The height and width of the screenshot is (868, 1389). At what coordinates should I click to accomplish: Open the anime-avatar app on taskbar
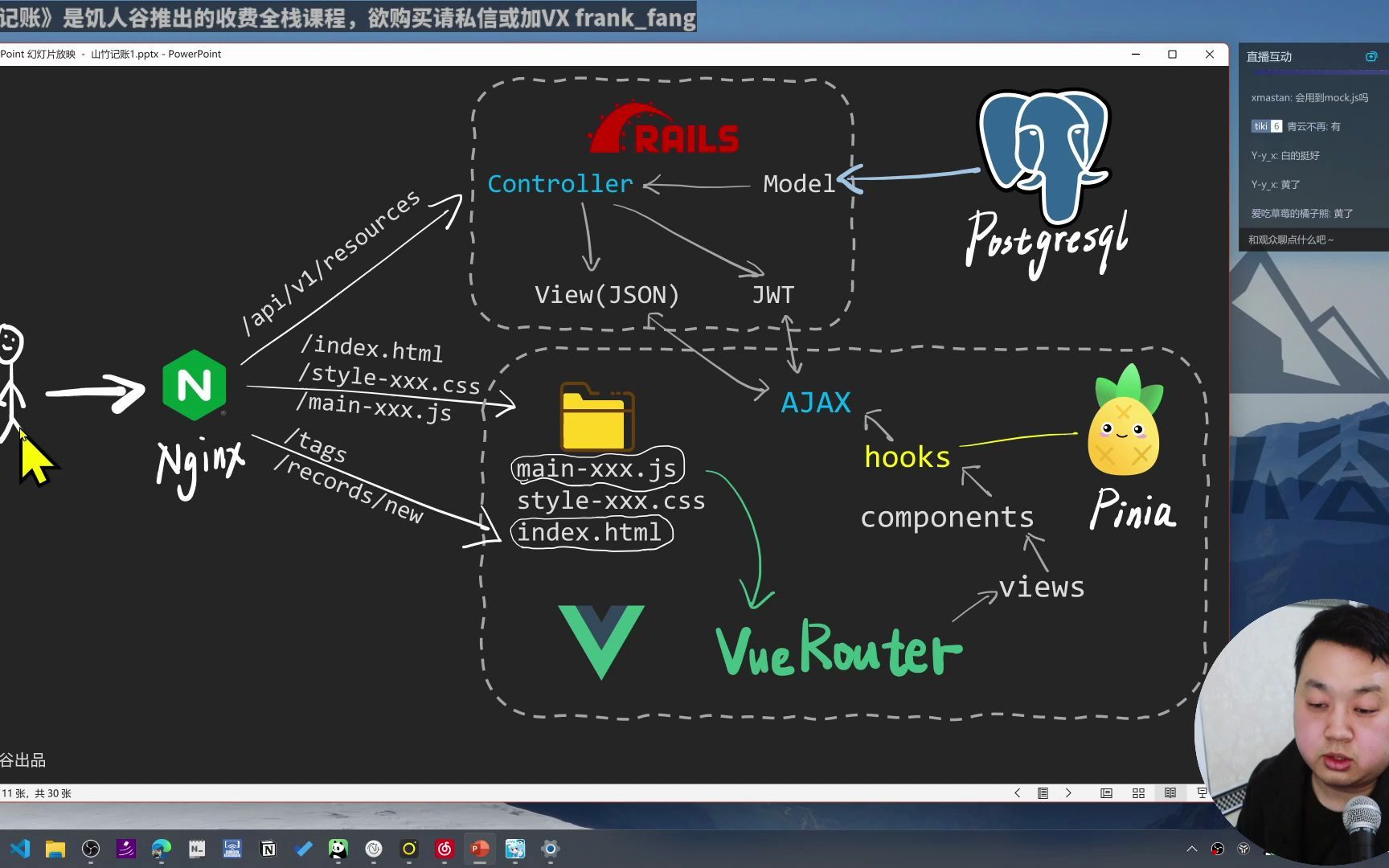coord(515,849)
